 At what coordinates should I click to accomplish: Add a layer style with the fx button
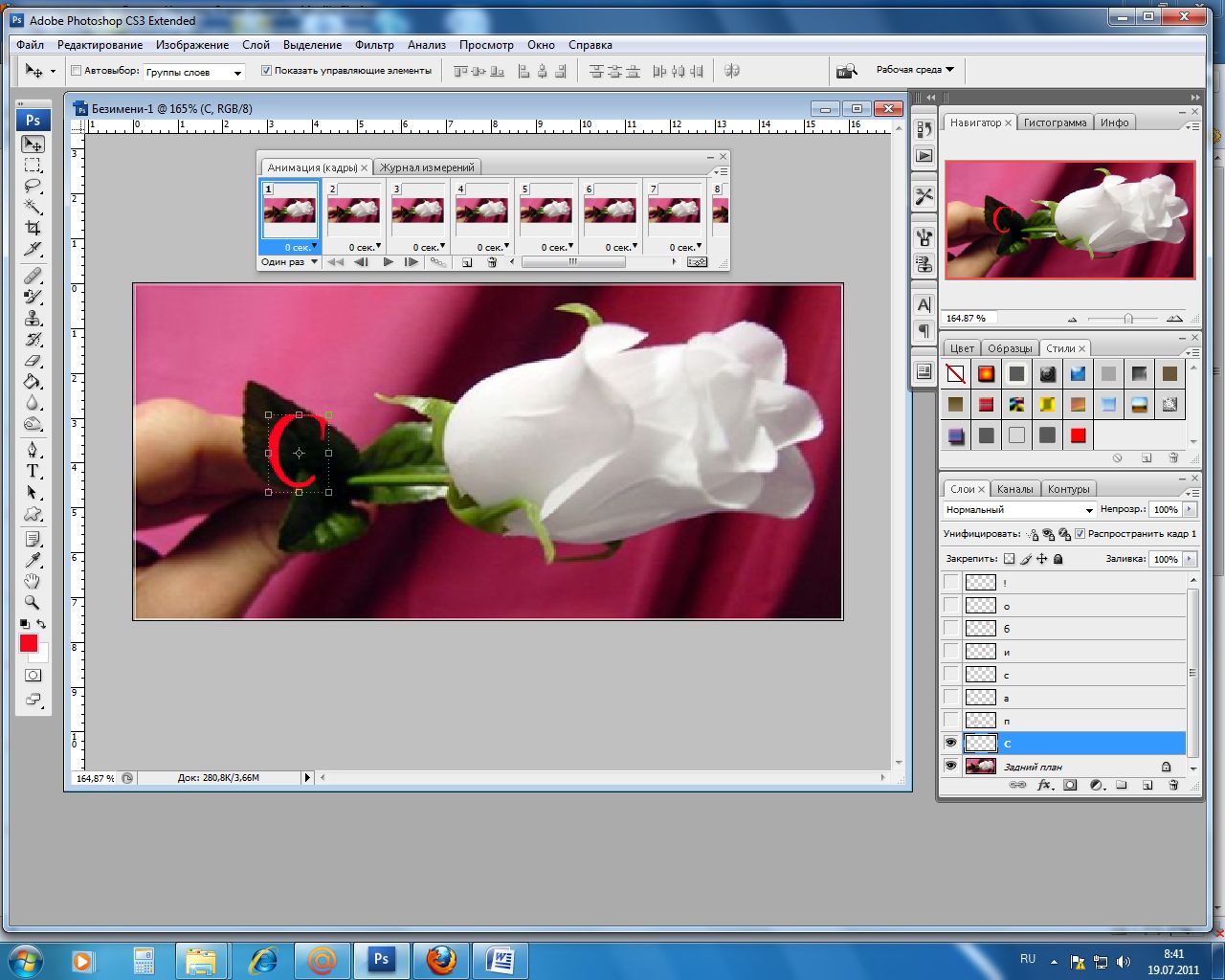[x=1045, y=785]
